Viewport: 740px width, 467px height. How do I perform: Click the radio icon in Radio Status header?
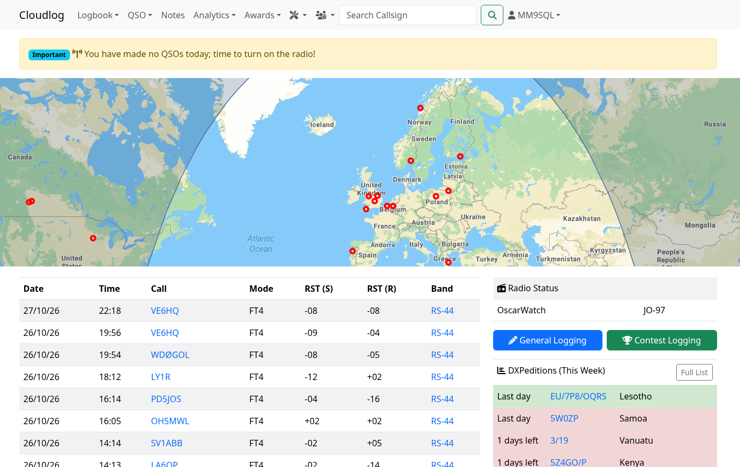tap(501, 288)
